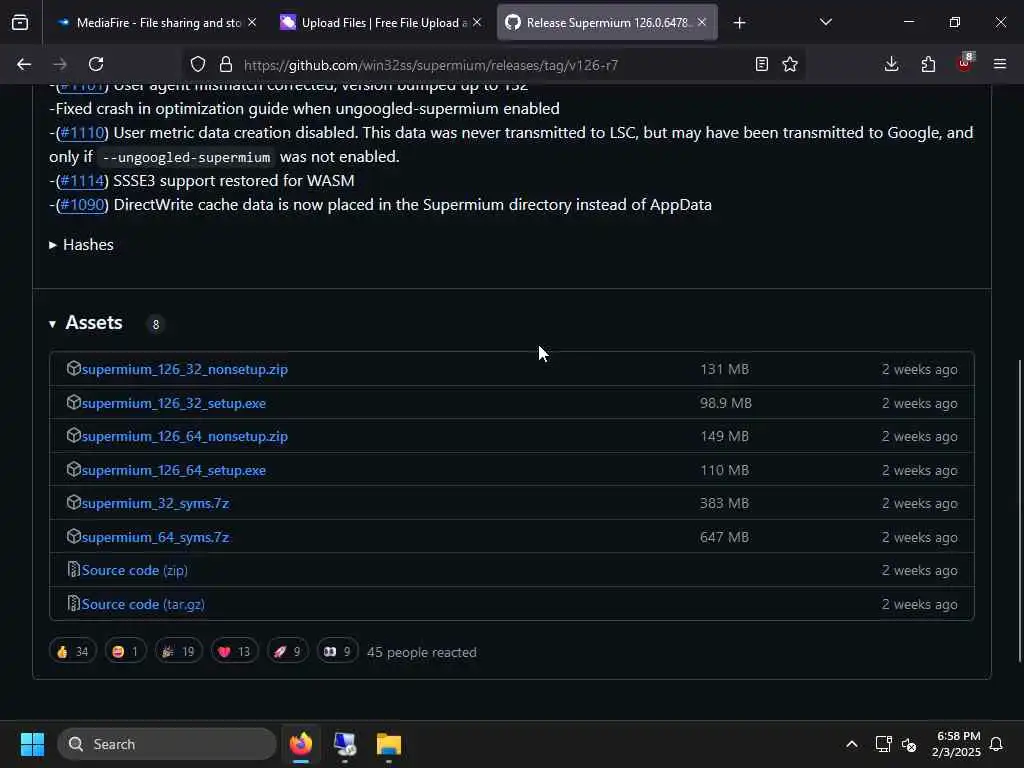
Task: Open the Firefox hamburger menu
Action: pos(1000,64)
